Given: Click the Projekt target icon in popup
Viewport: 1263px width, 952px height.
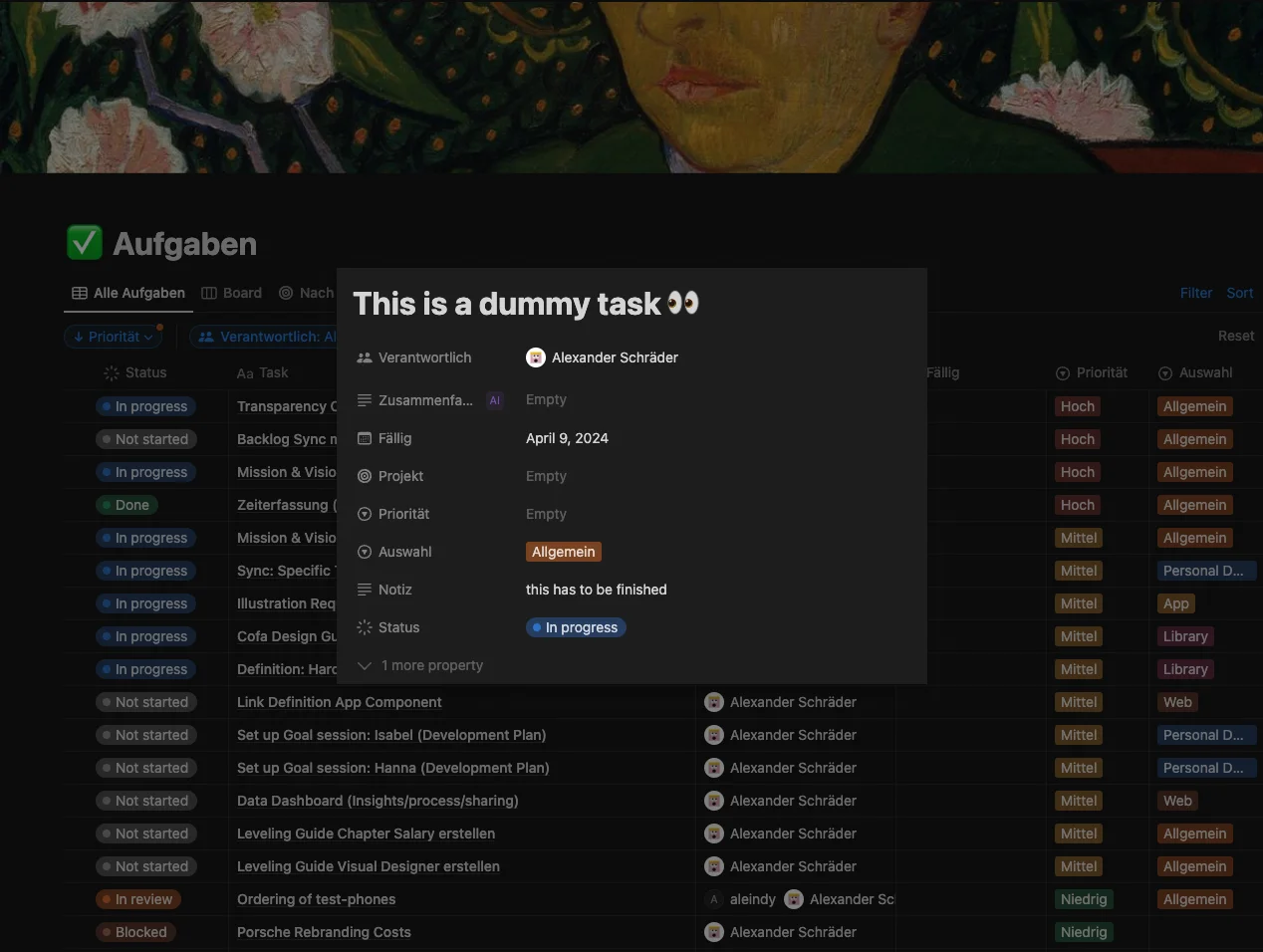Looking at the screenshot, I should [x=365, y=476].
